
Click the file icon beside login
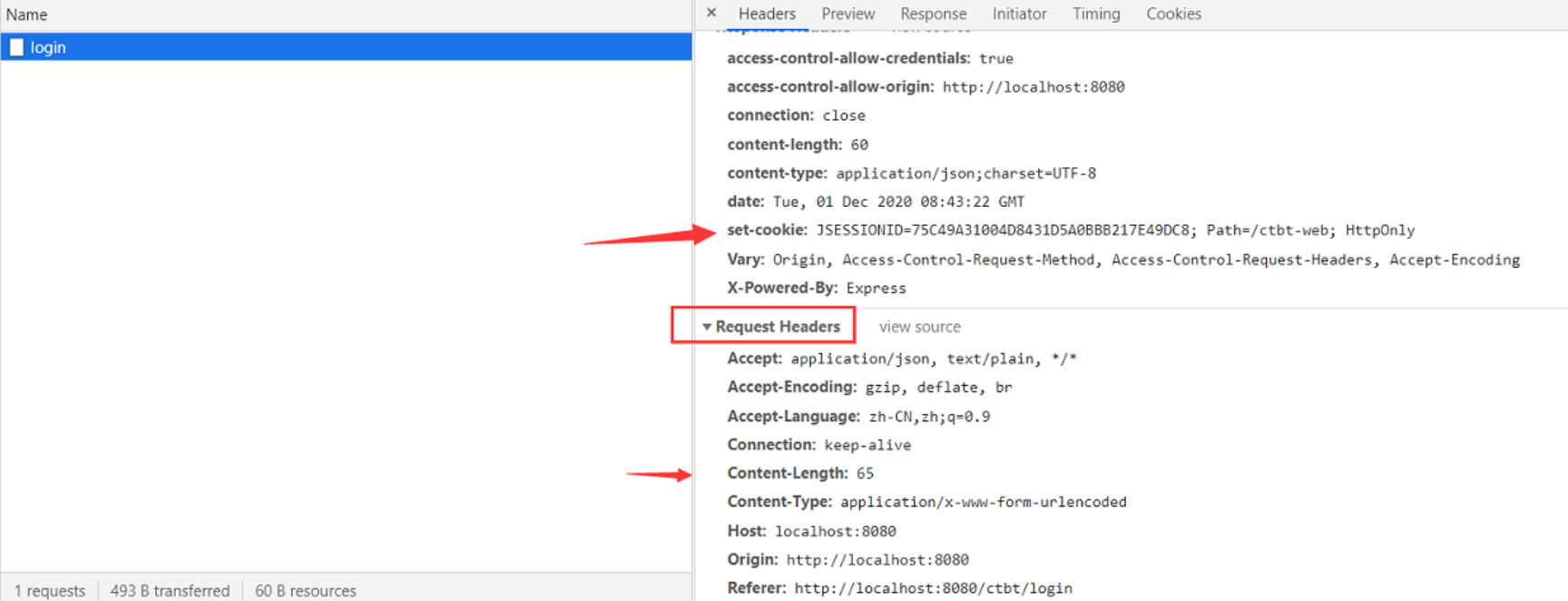[x=16, y=47]
